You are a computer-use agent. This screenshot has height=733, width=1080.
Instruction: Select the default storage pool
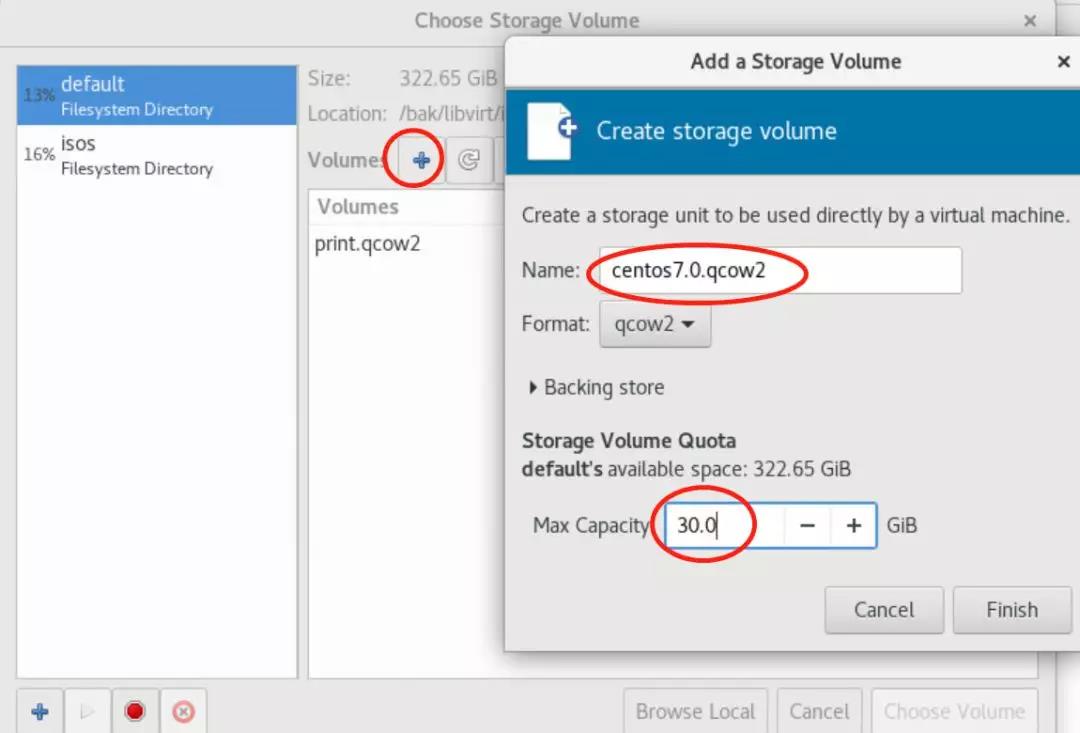tap(157, 95)
